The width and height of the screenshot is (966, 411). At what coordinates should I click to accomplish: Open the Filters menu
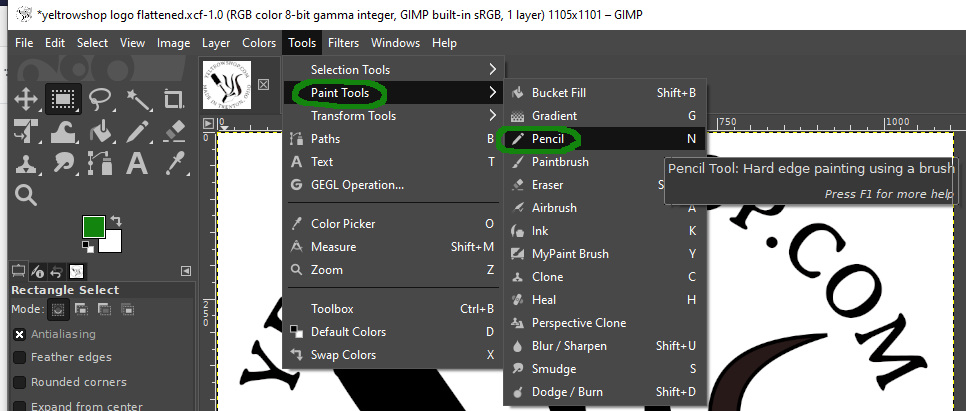coord(343,43)
